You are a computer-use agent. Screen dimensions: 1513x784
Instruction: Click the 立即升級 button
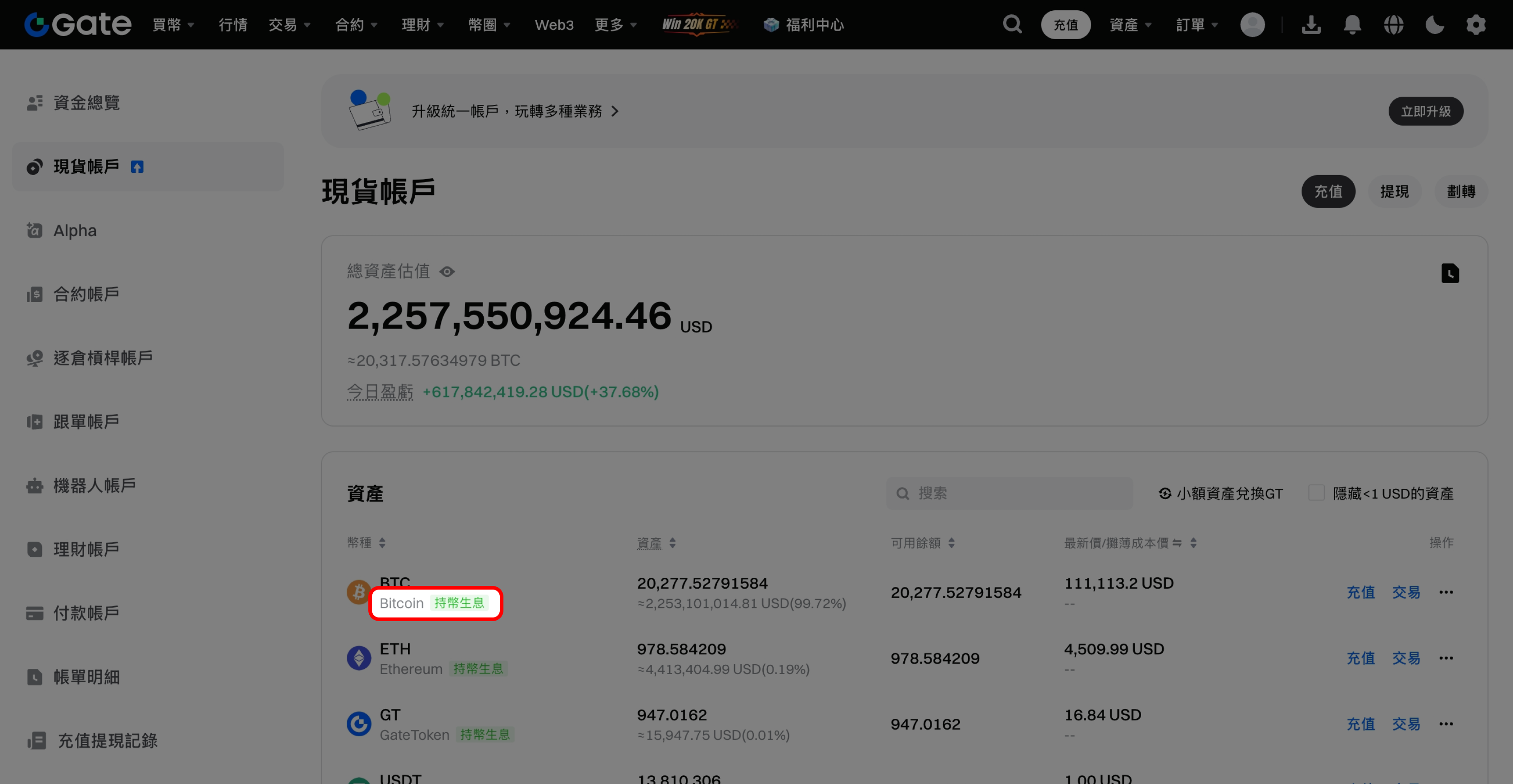(1426, 111)
